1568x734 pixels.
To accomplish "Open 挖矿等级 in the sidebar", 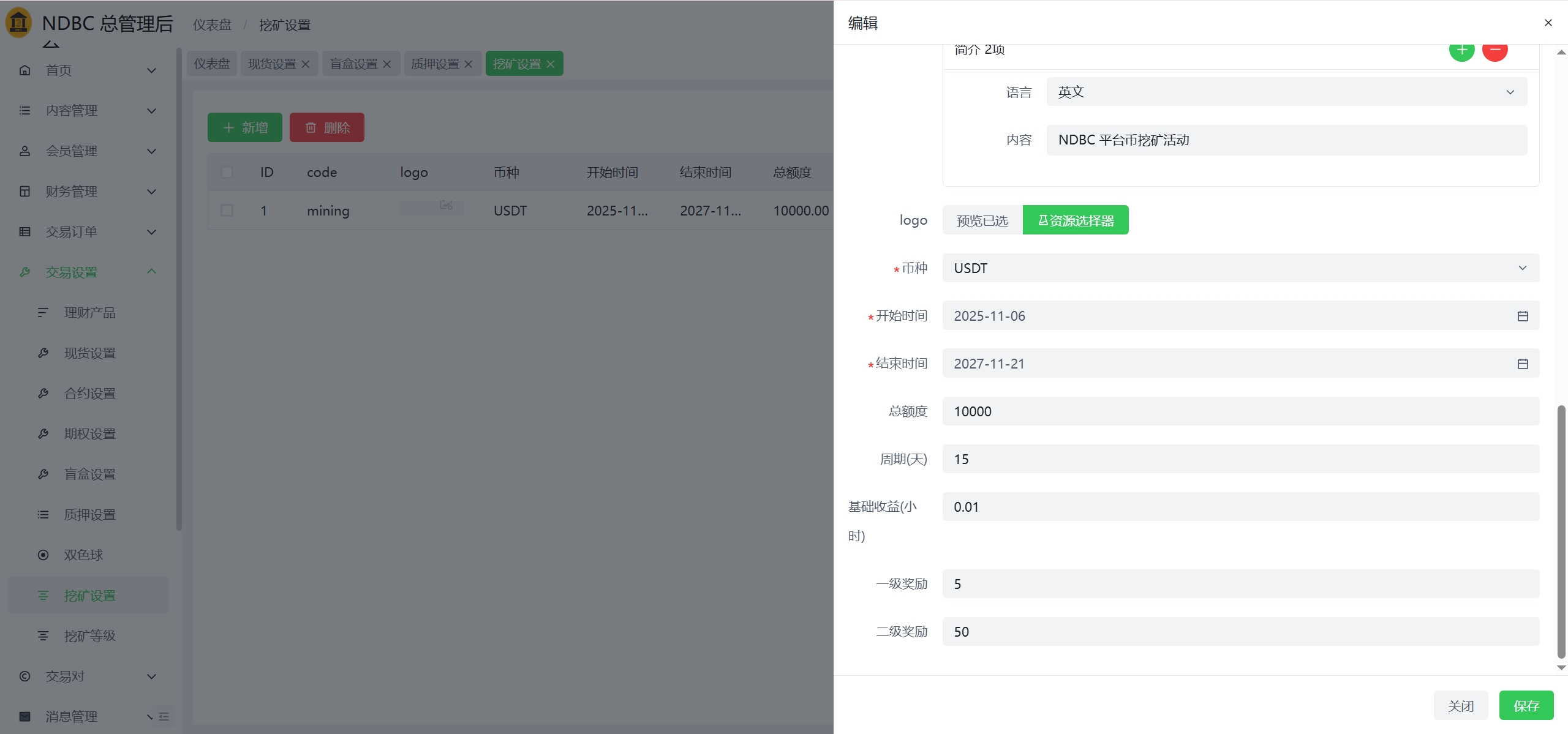I will (x=89, y=636).
